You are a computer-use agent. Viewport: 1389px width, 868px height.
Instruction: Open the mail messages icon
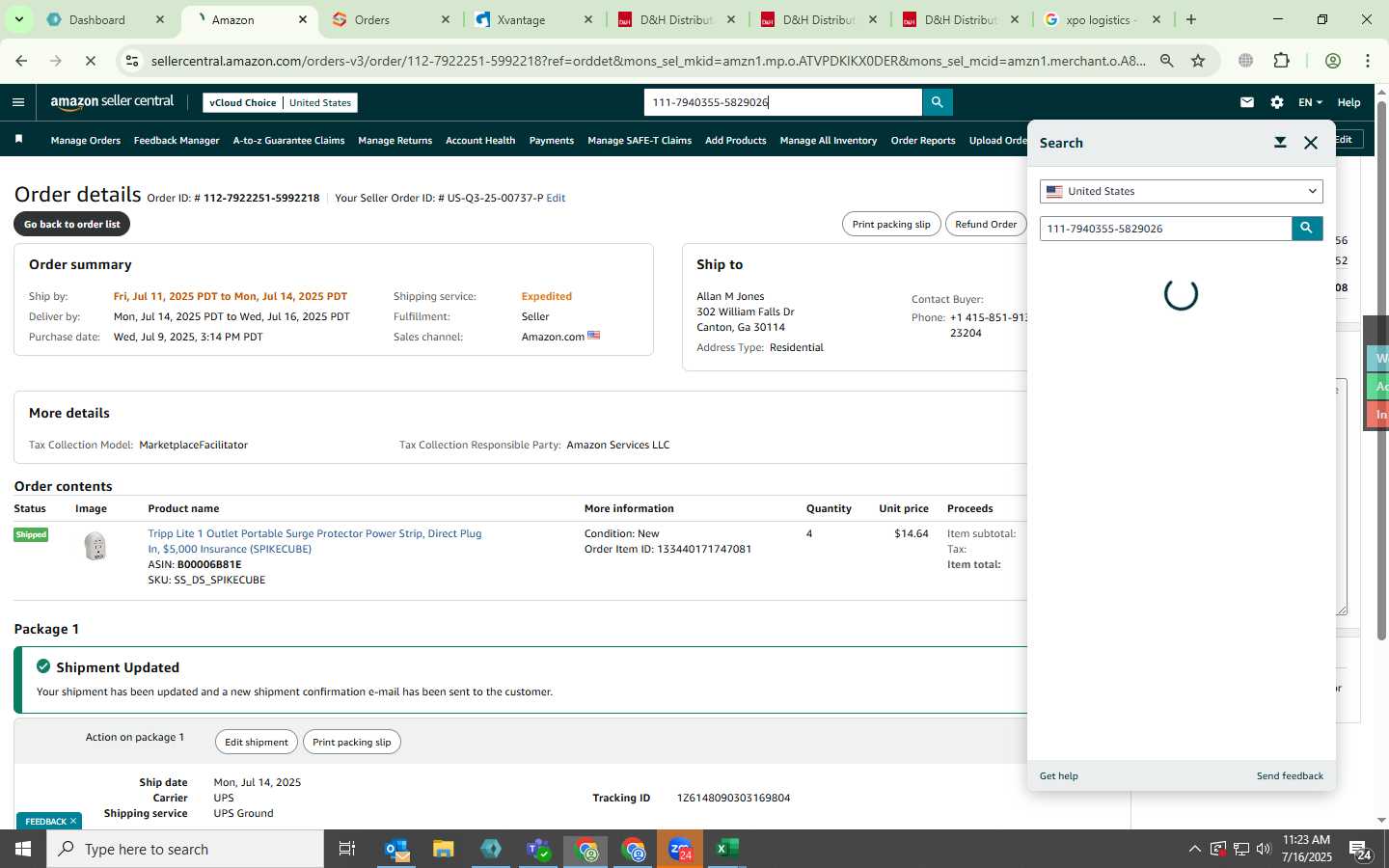(1247, 102)
